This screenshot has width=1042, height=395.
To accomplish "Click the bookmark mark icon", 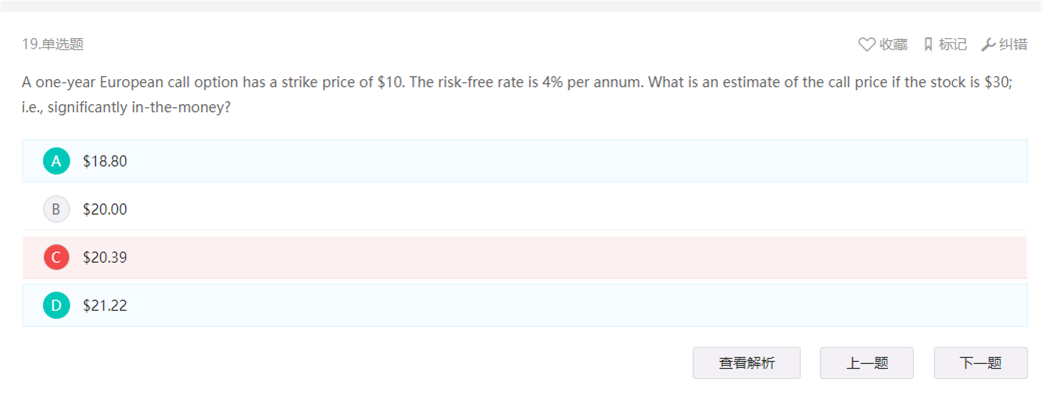I will point(928,45).
